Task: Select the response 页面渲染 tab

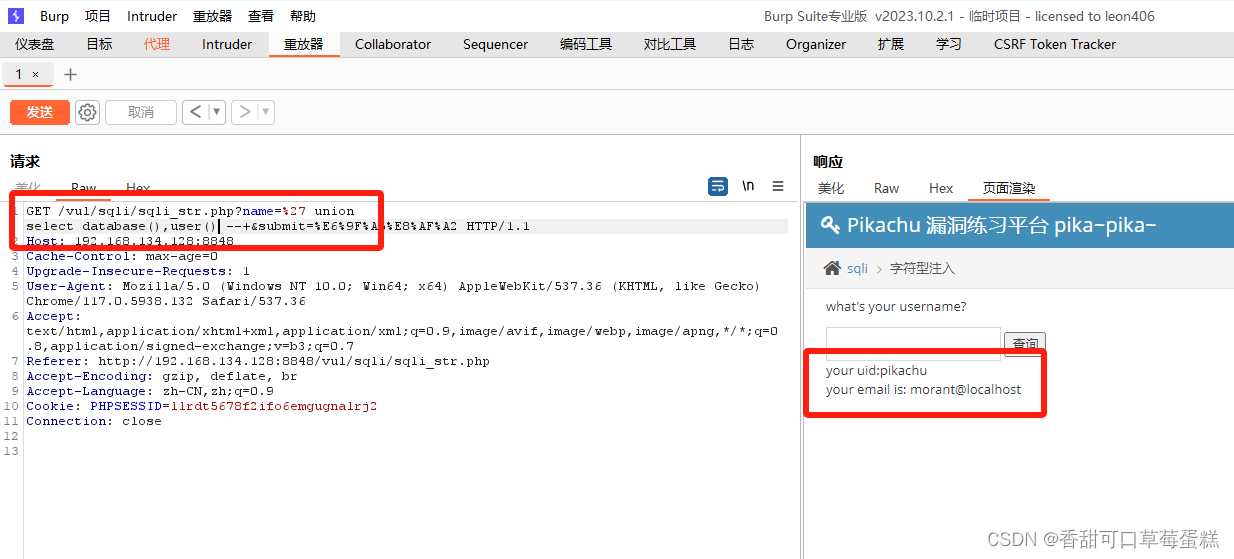Action: point(1009,188)
